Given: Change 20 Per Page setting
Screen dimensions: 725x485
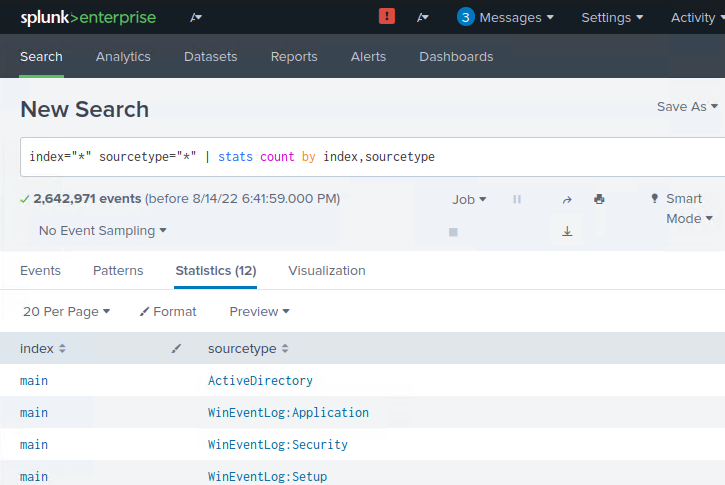Looking at the screenshot, I should (x=67, y=312).
